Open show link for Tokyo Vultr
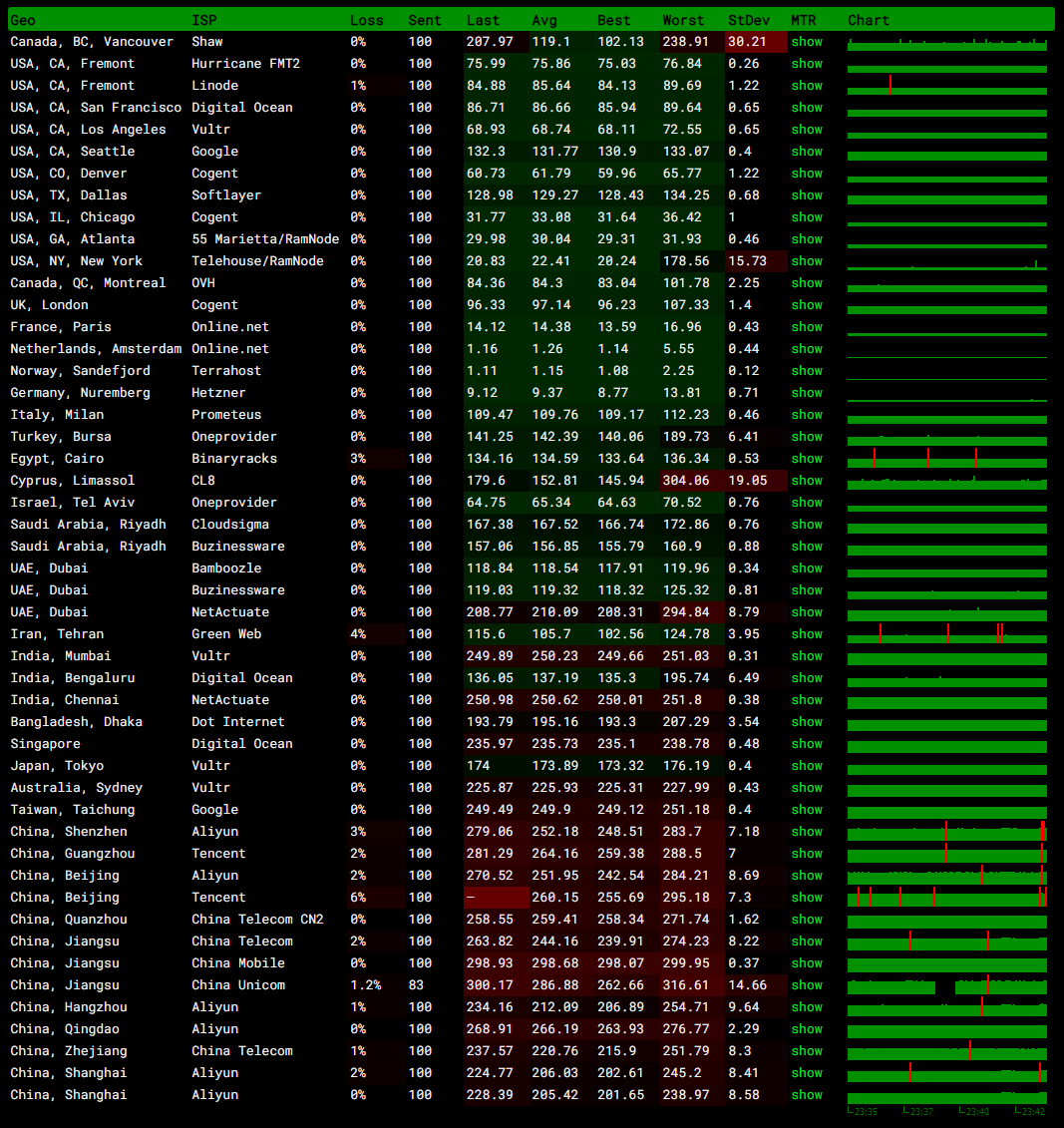The height and width of the screenshot is (1128, 1064). pyautogui.click(x=807, y=765)
